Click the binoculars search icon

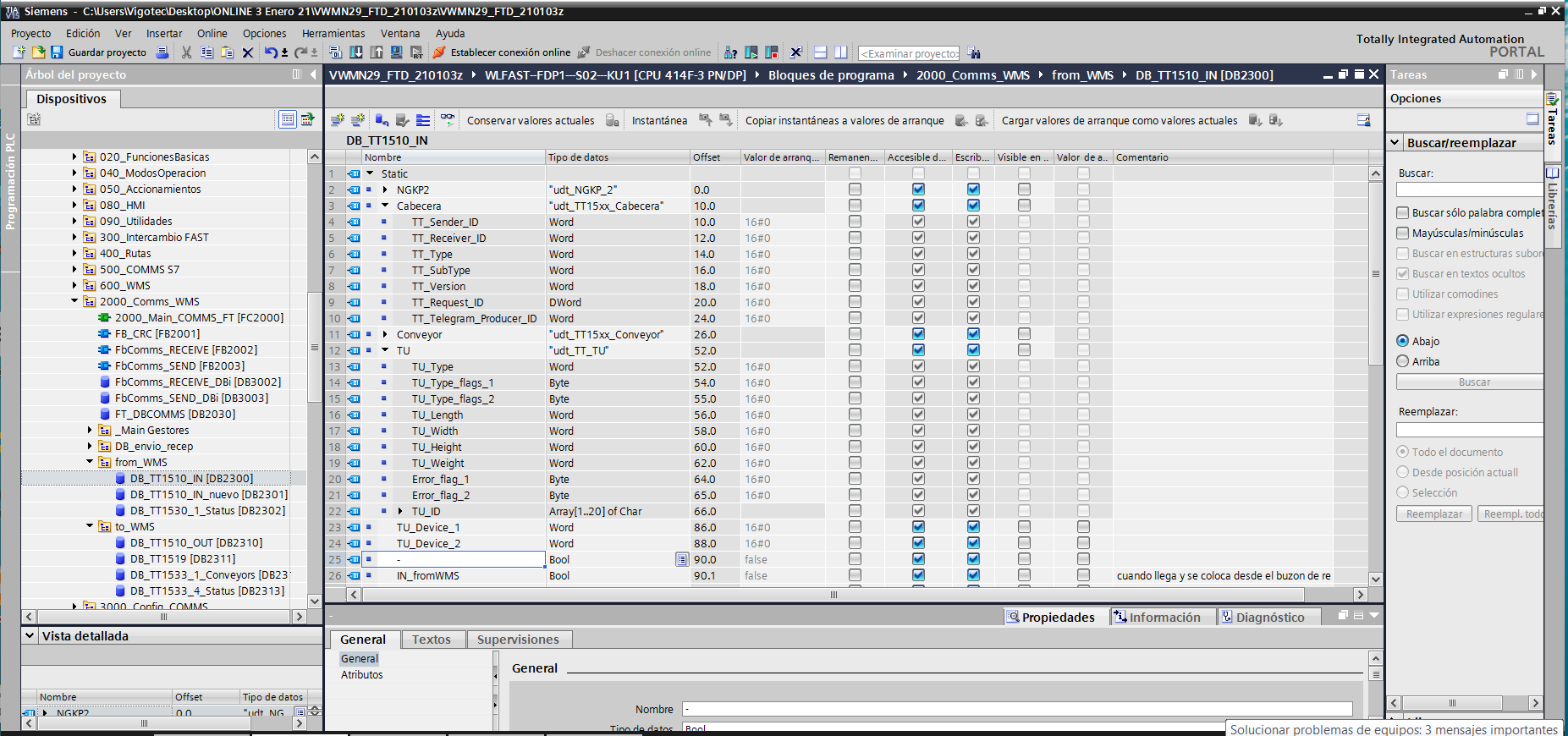tap(975, 53)
